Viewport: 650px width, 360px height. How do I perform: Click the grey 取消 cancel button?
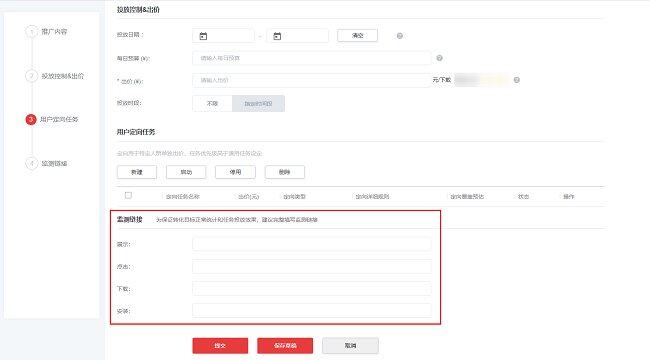350,345
